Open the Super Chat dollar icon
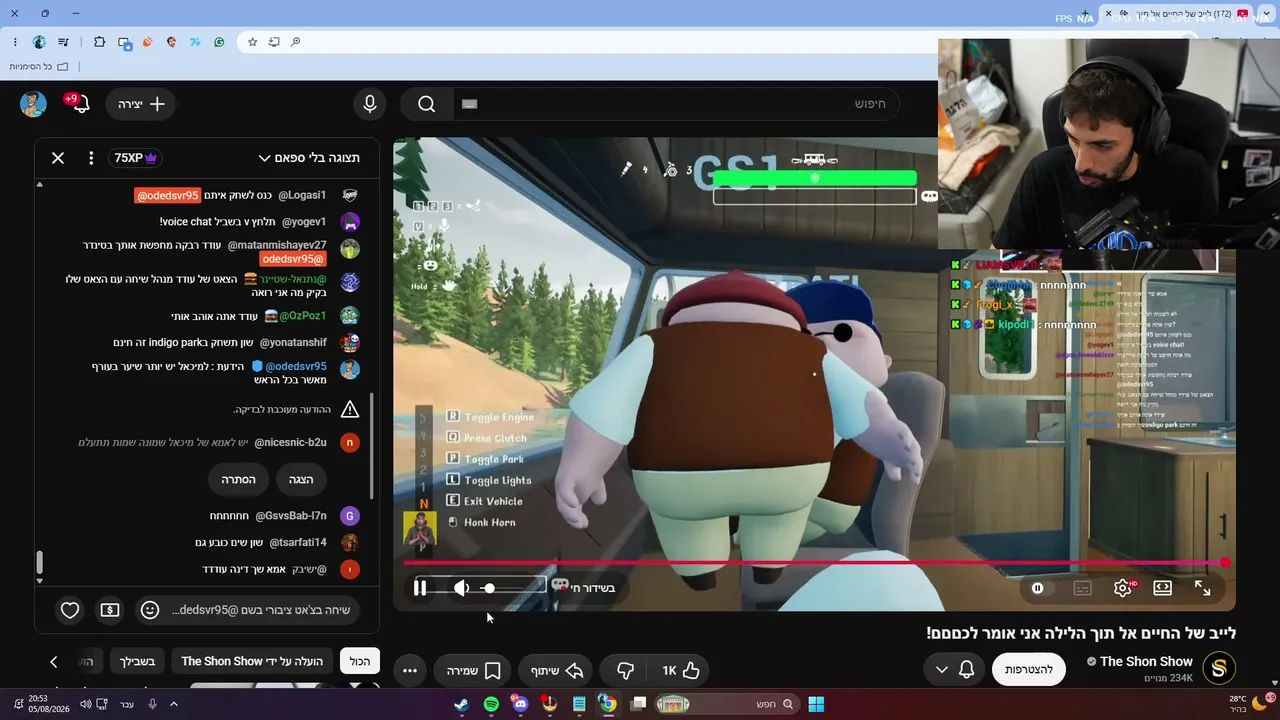 coord(110,610)
